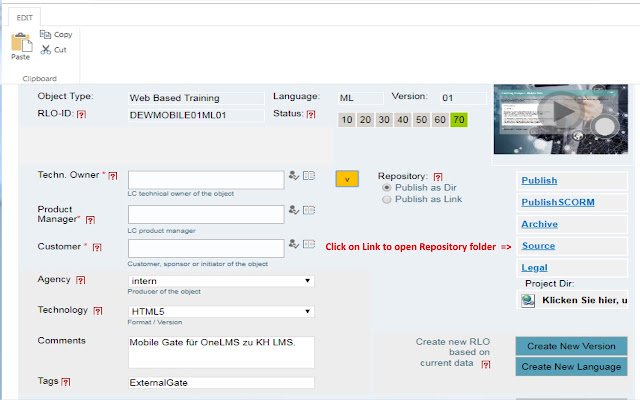Click the Paste clipboard icon
Screen dimensions: 640x400
pos(21,42)
